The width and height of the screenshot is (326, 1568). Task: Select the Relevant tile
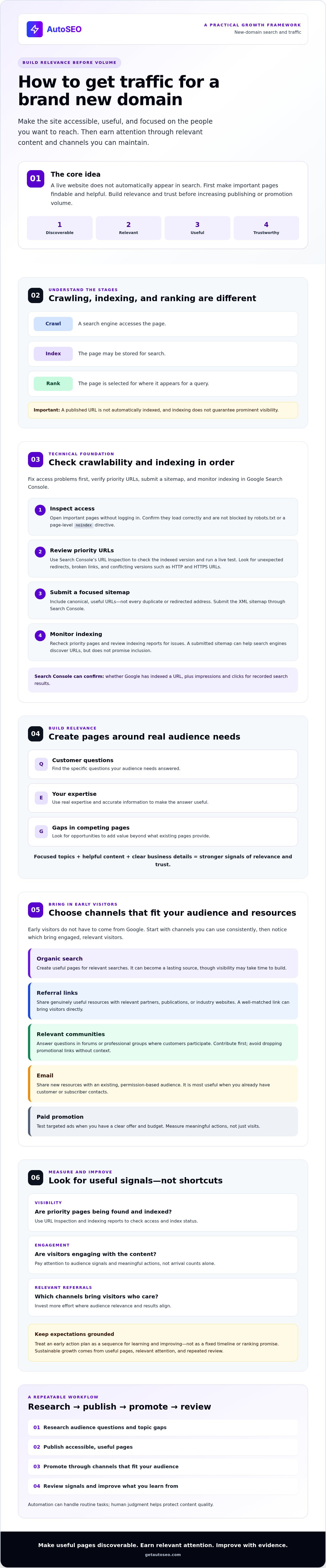coord(128,228)
